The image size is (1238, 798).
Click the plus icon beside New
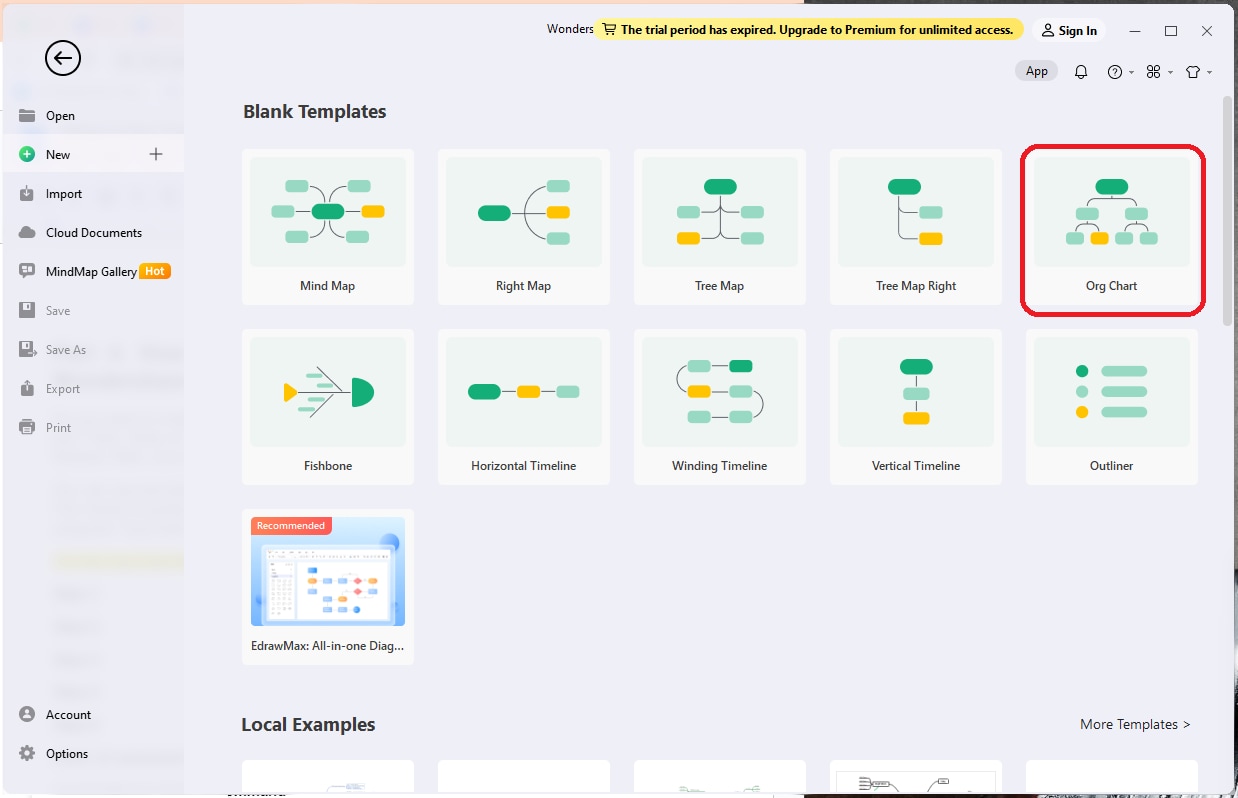pos(156,154)
